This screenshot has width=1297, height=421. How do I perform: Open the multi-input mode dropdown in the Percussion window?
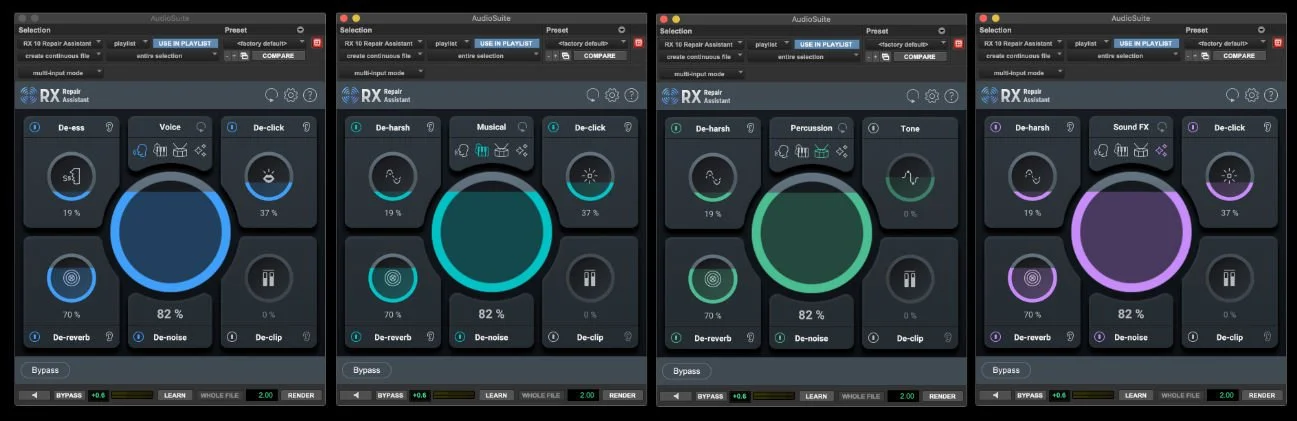(701, 73)
